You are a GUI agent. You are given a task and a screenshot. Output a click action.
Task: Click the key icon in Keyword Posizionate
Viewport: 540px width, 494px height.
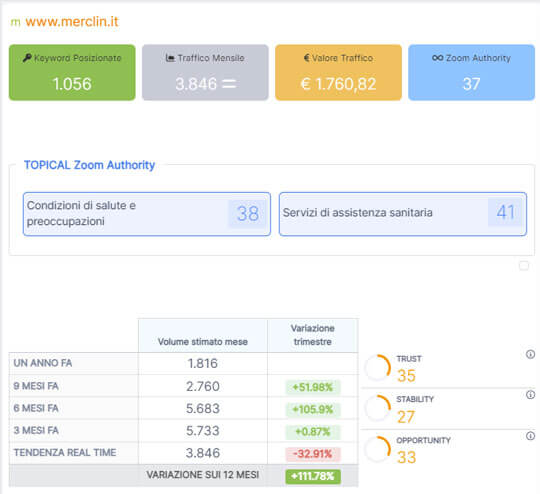(x=27, y=58)
